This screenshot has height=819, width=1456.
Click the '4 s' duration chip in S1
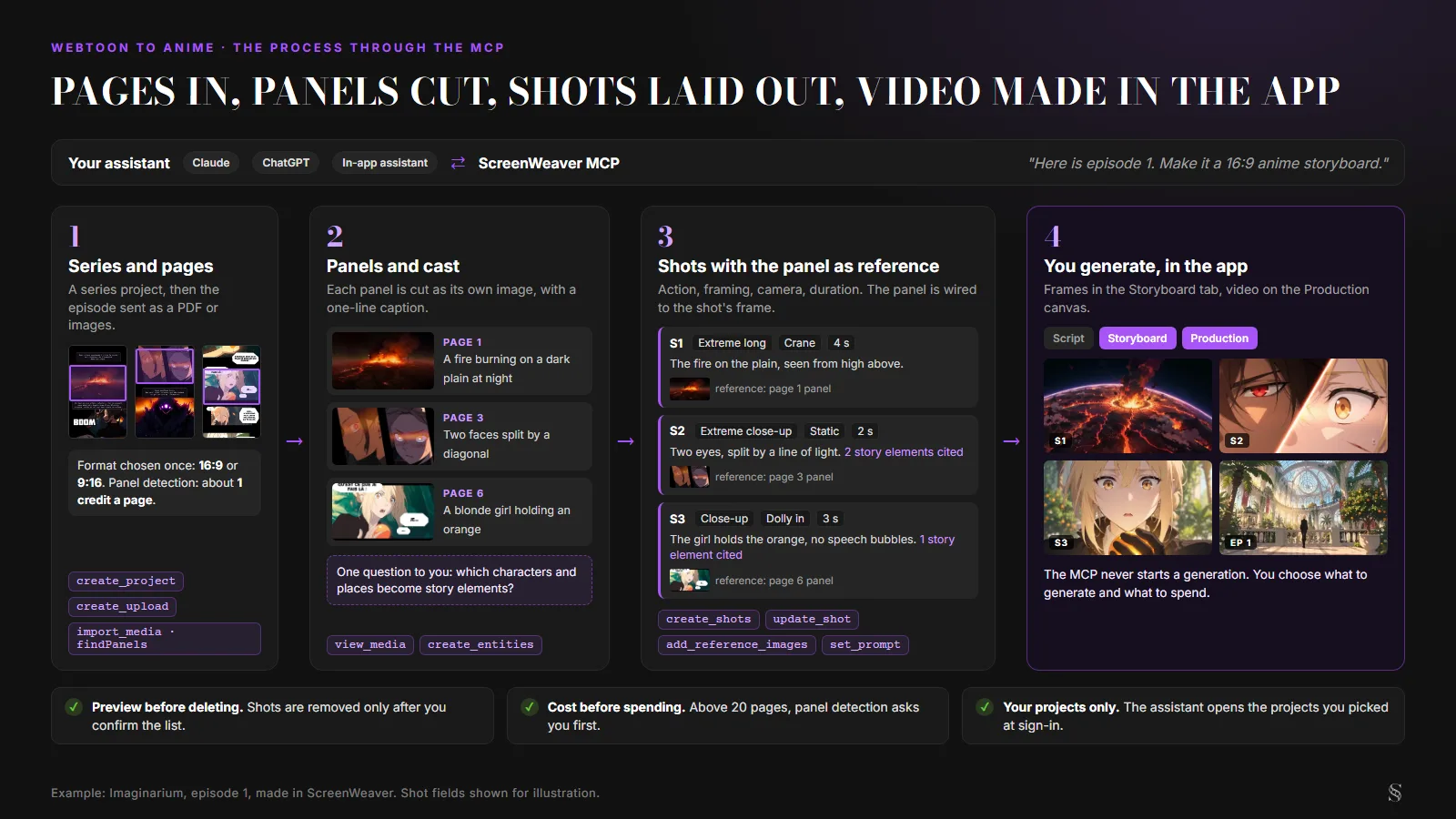coord(842,343)
